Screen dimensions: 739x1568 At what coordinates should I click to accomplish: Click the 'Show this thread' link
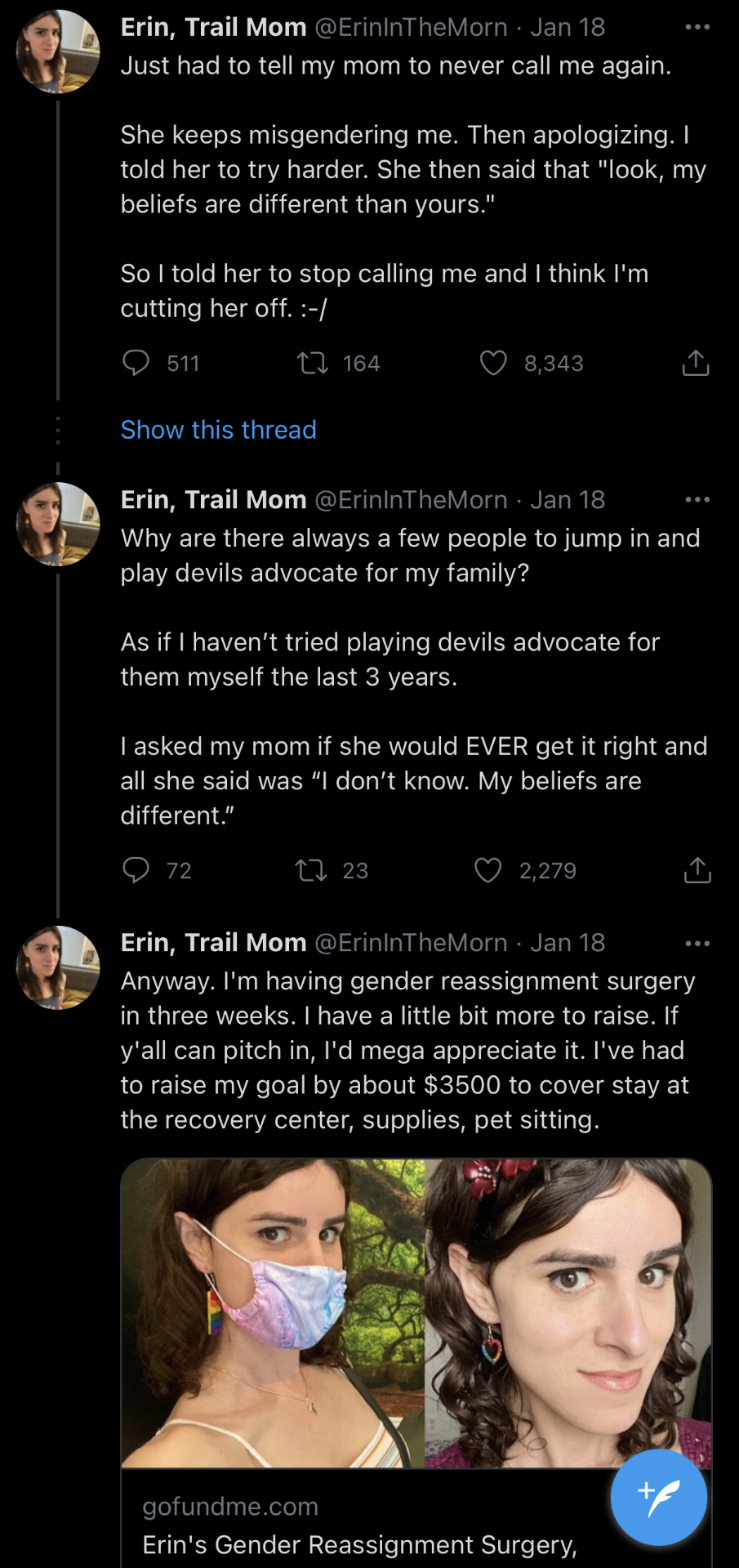coord(218,430)
